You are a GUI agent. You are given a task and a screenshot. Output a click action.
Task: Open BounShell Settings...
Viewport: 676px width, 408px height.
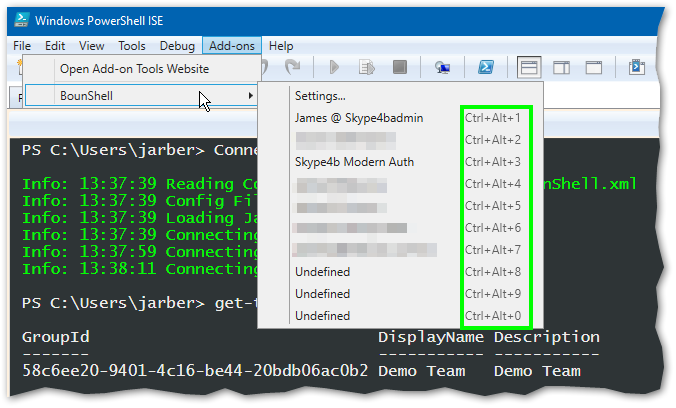pos(401,96)
